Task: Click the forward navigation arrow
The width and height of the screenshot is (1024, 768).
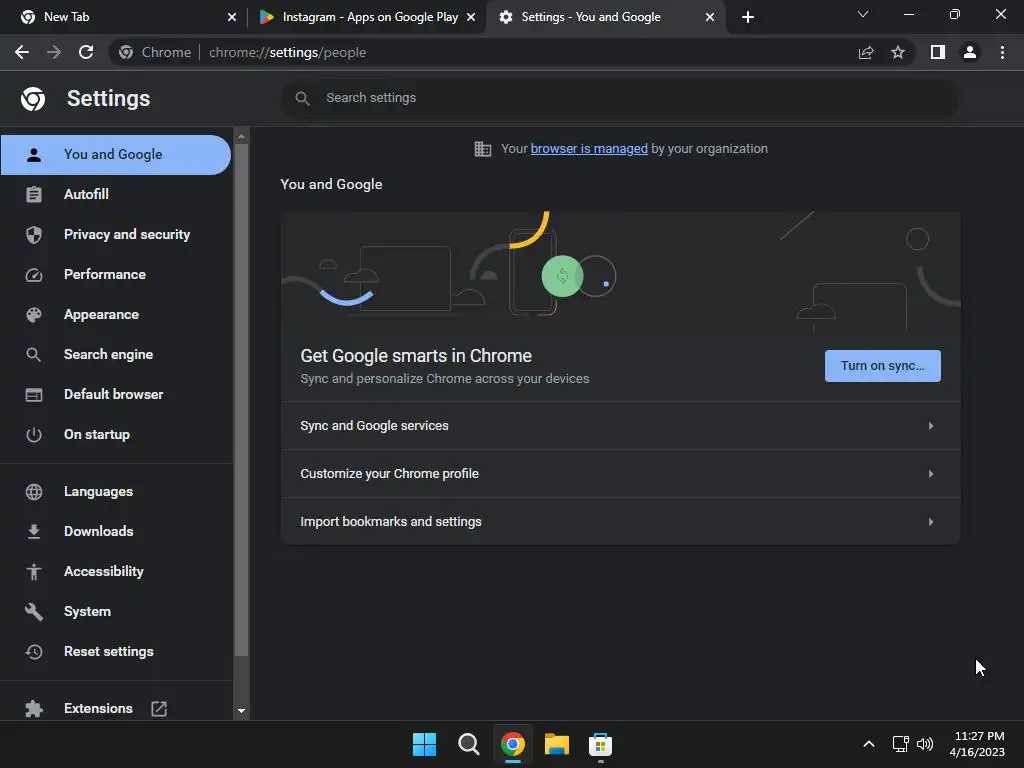Action: (54, 52)
